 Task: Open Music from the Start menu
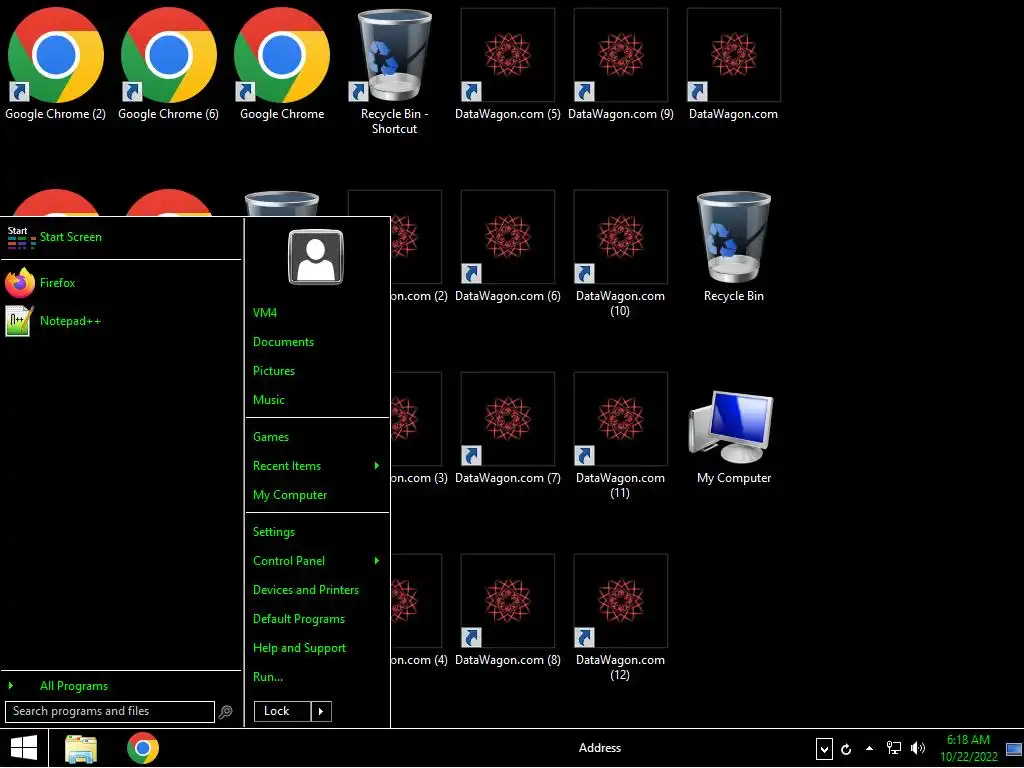click(x=268, y=400)
